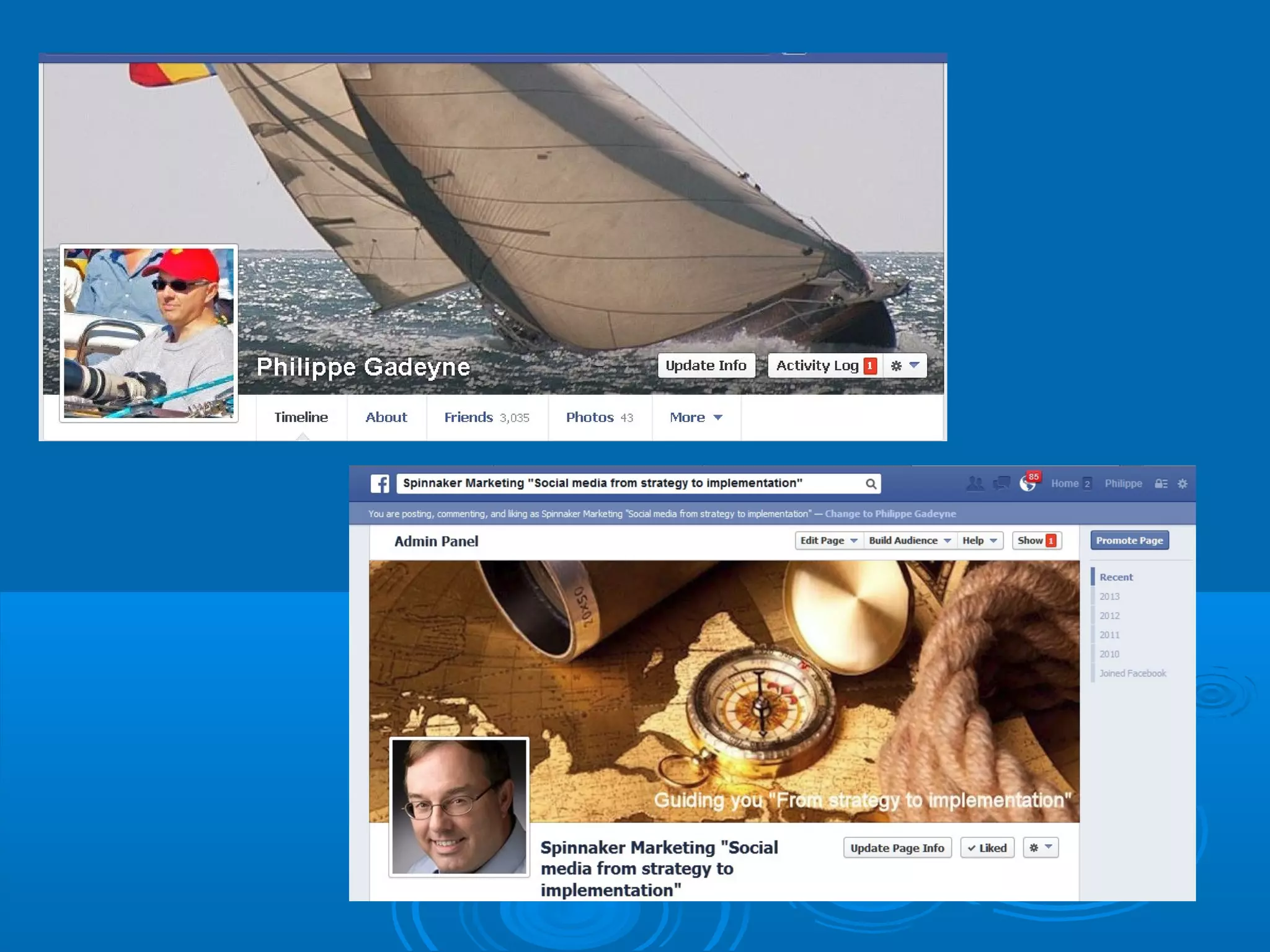Click the top bar settings gear icon
The width and height of the screenshot is (1270, 952).
(x=1183, y=483)
